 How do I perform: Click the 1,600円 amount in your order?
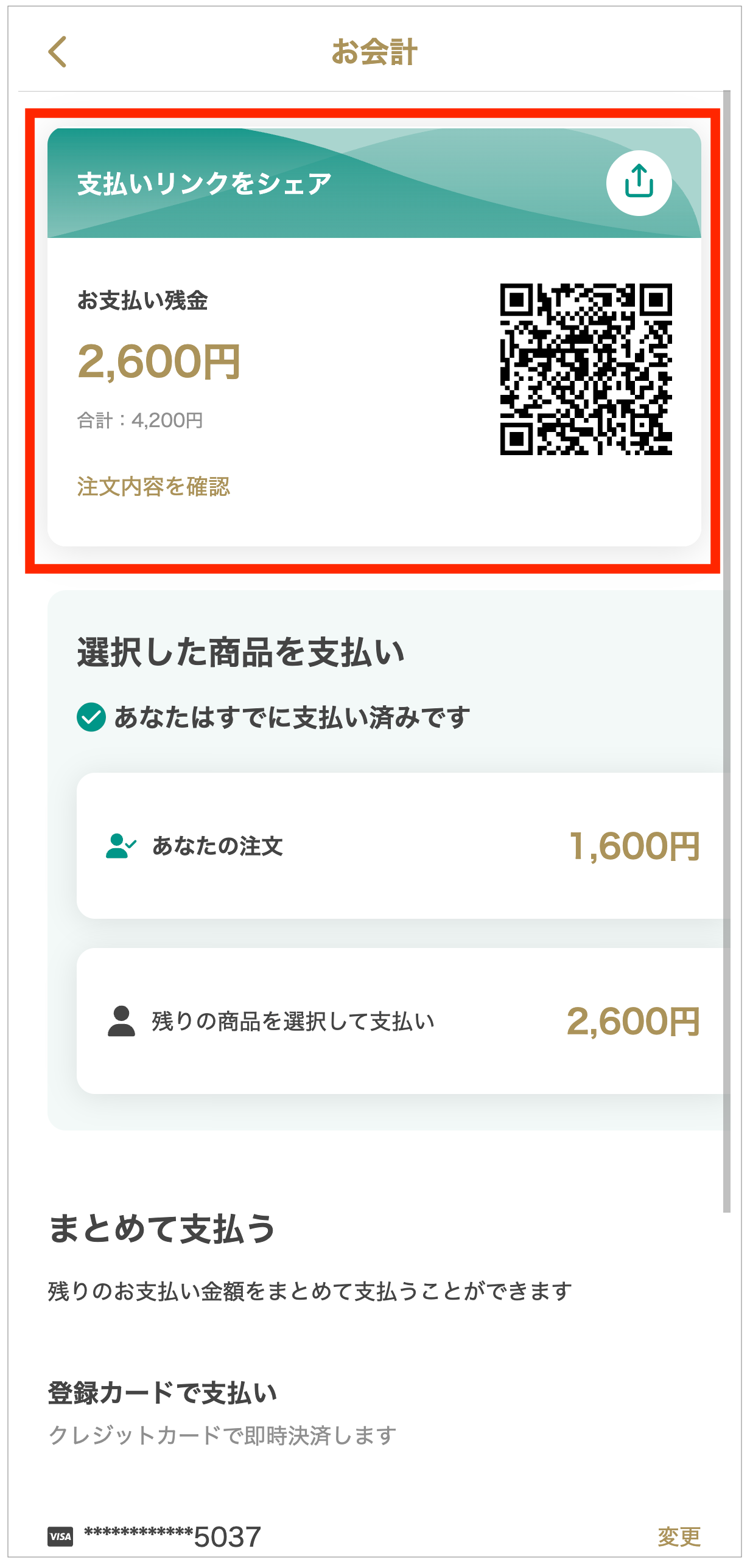tap(634, 846)
